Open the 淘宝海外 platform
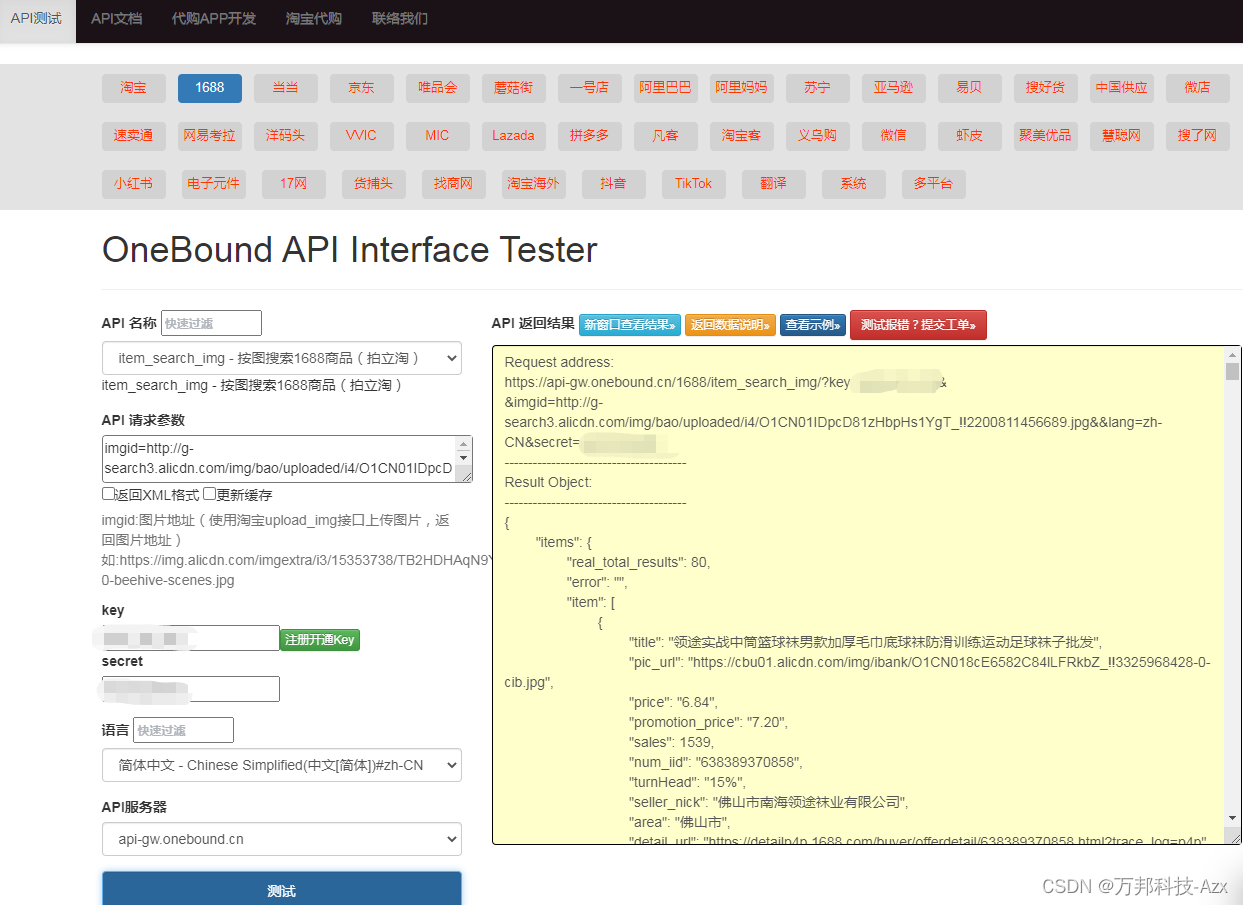Viewport: 1243px width, 905px height. click(534, 184)
